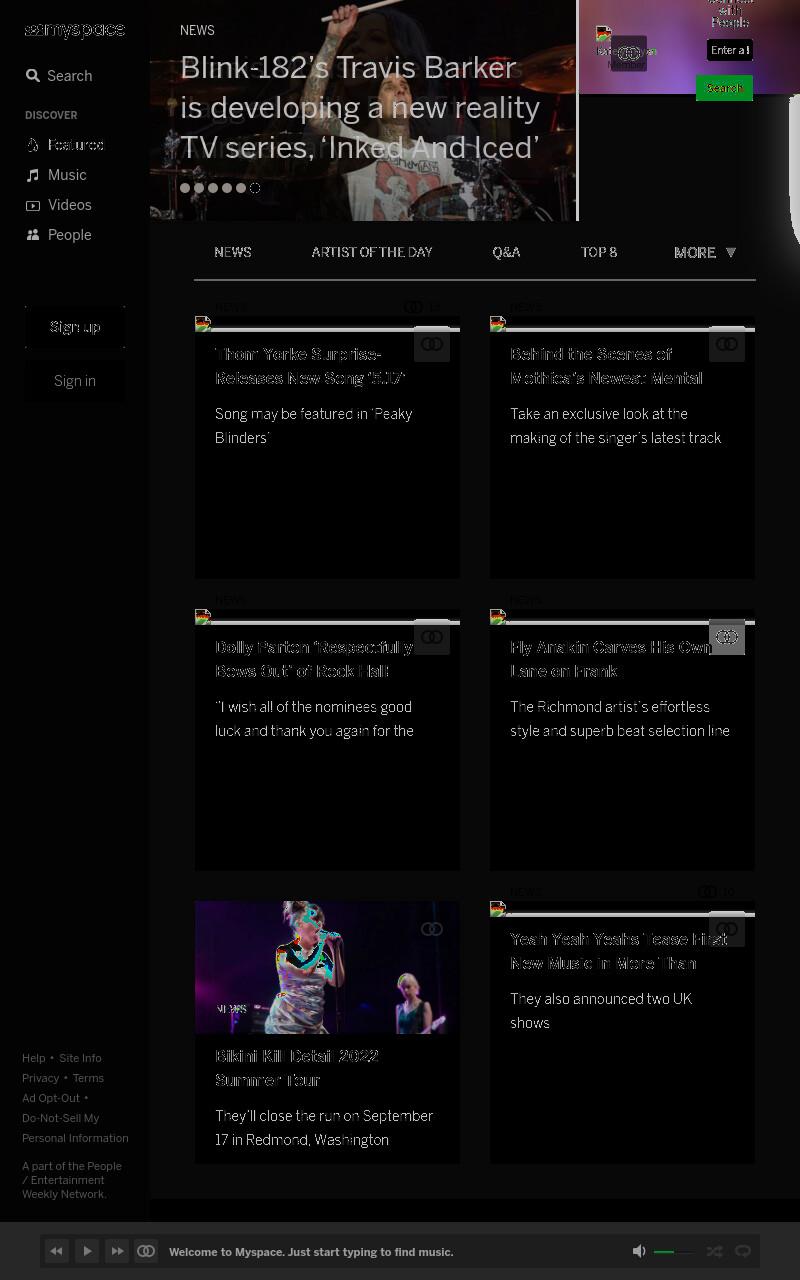Viewport: 800px width, 1280px height.
Task: Select the first hero carousel dot
Action: [185, 188]
